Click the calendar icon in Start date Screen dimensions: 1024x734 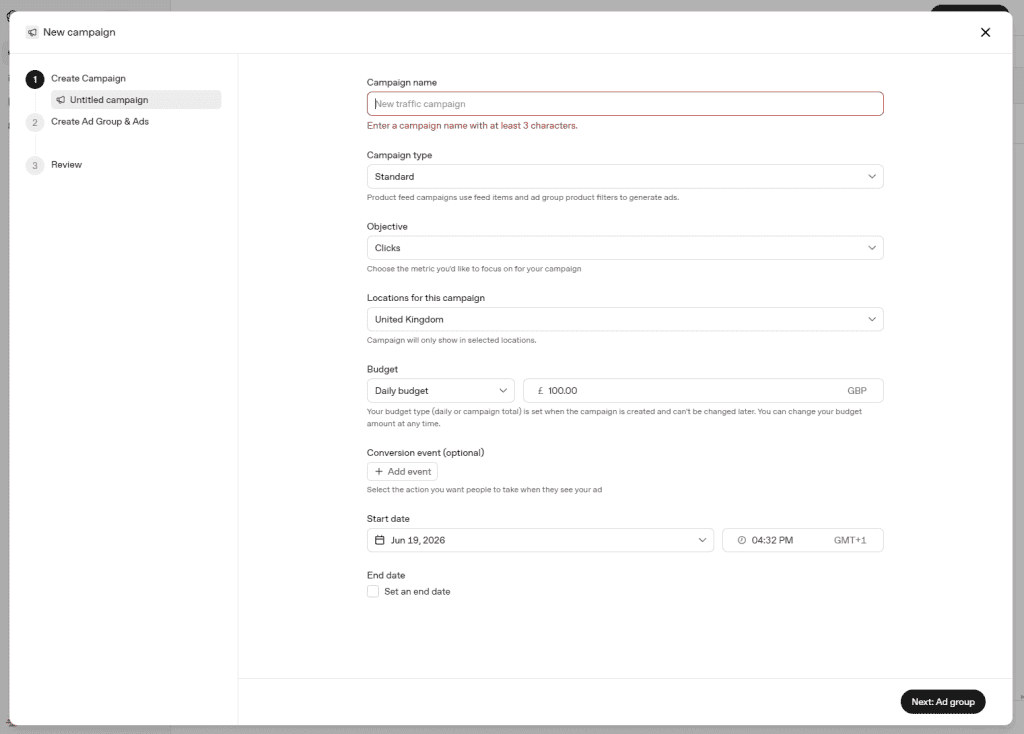pos(379,540)
